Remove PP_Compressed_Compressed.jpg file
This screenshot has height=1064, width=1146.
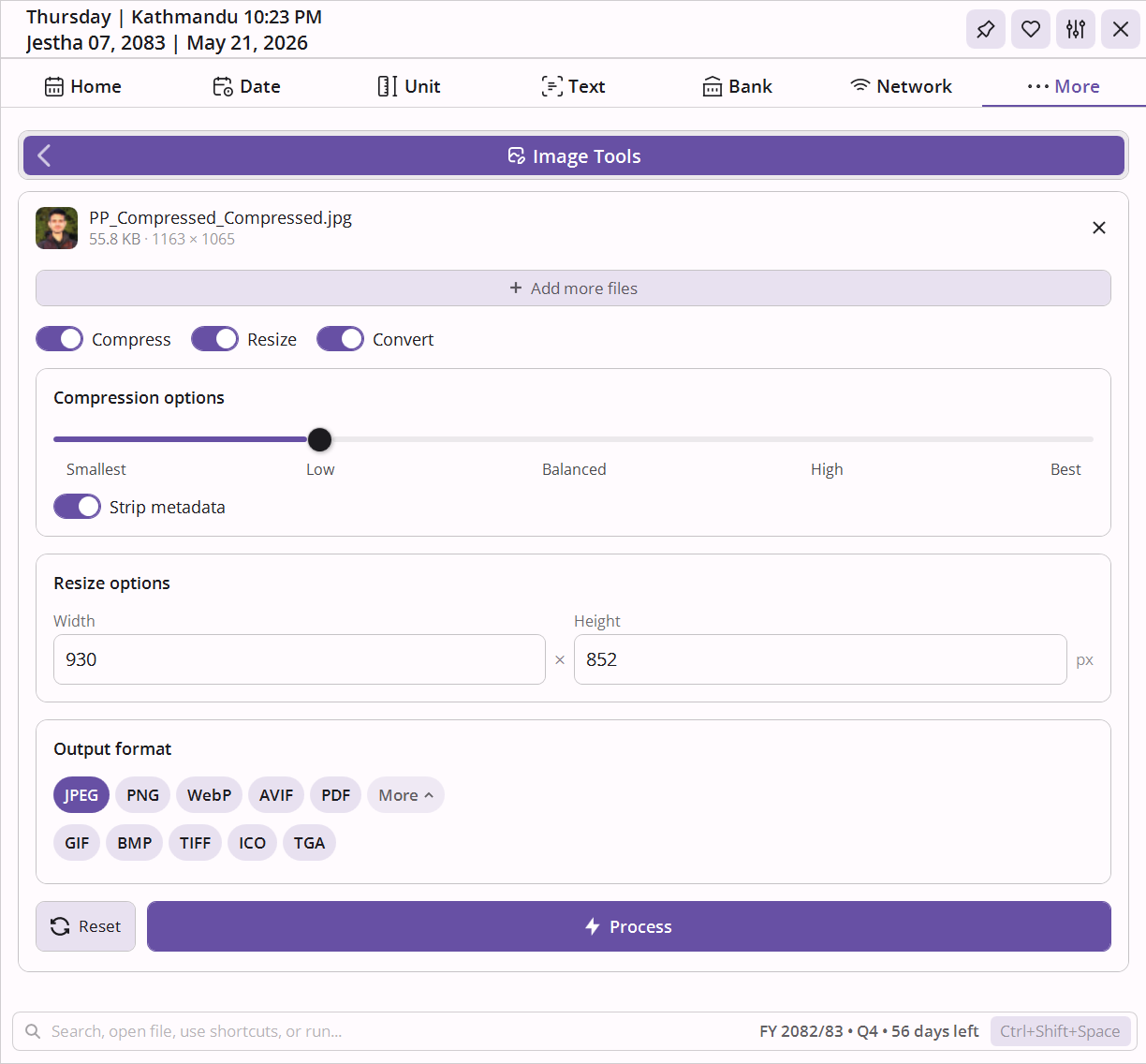[1099, 228]
